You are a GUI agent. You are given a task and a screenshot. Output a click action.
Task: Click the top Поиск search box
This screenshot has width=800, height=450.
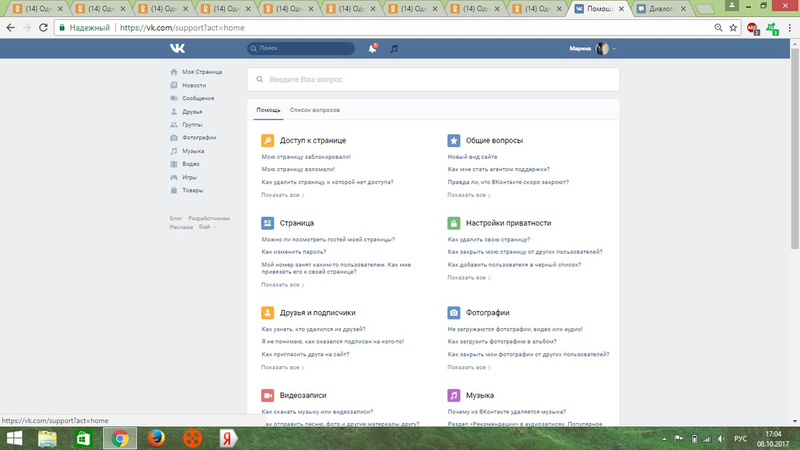302,48
